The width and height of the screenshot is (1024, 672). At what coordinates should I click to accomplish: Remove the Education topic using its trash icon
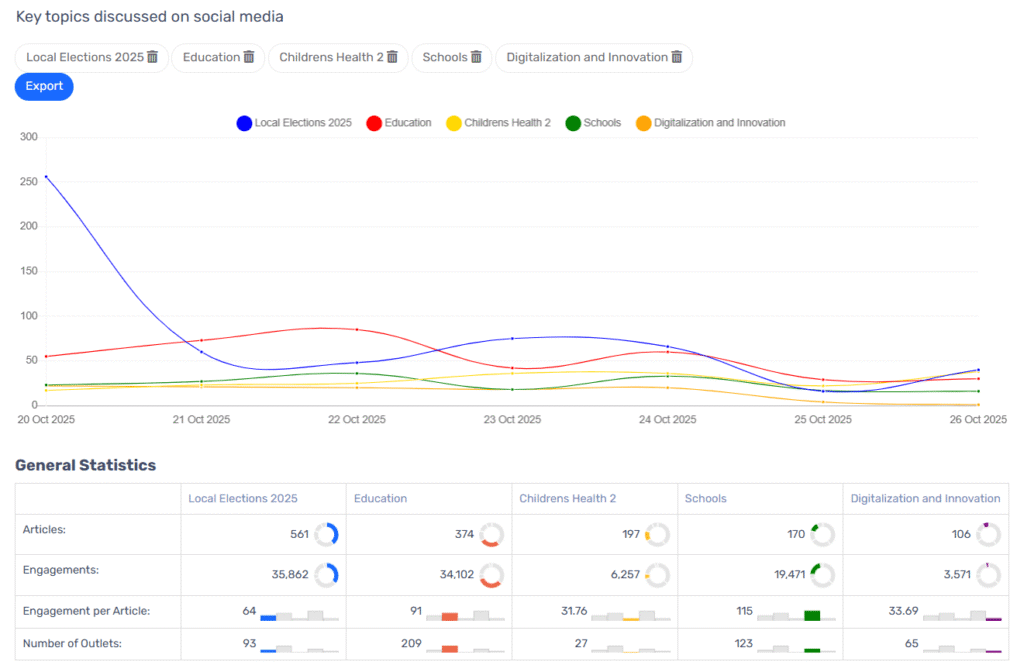click(x=249, y=57)
